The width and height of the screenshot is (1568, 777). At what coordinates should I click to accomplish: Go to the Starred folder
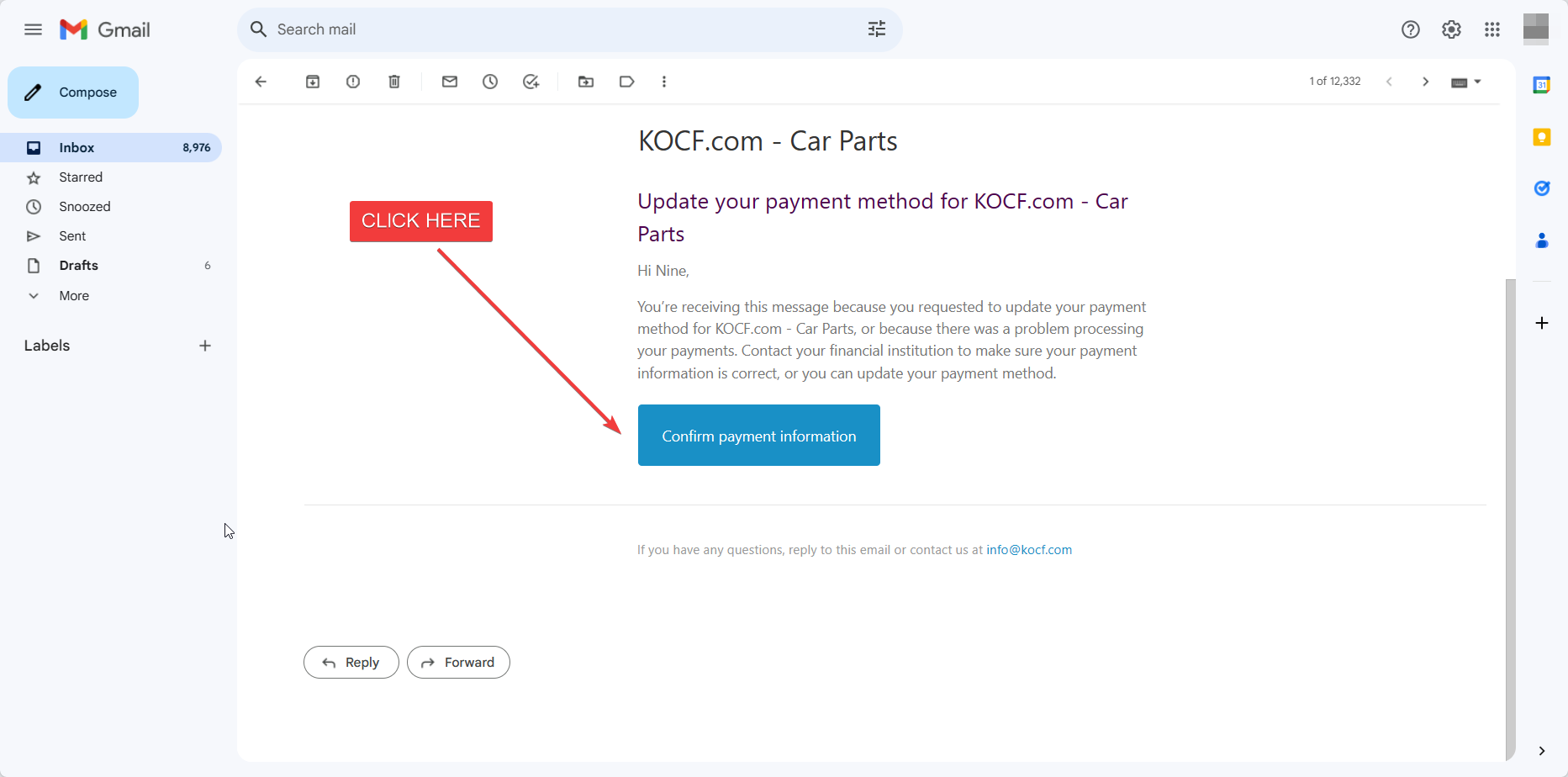81,177
